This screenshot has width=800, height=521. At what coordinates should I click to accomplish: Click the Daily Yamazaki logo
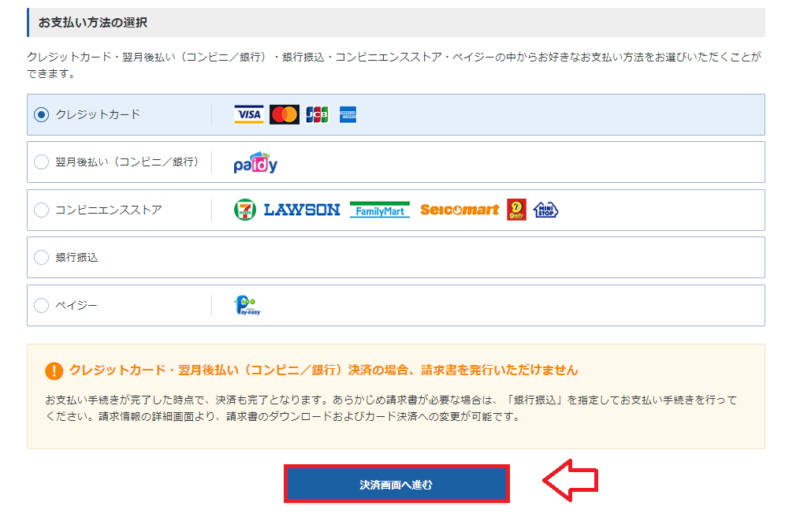[516, 210]
